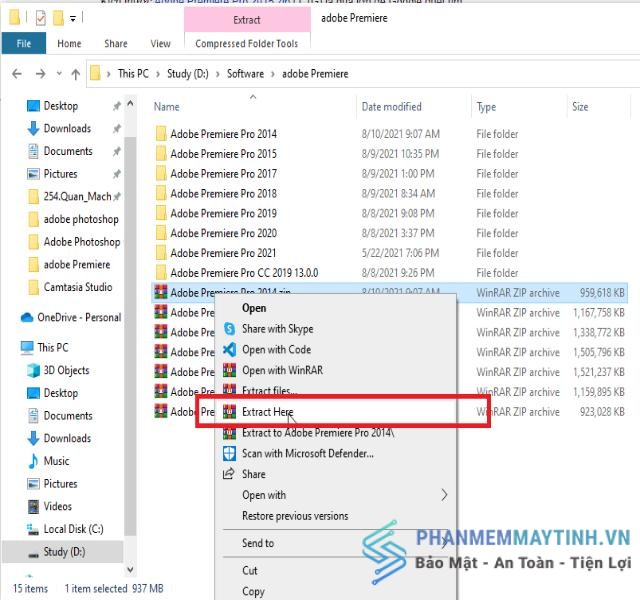Select Adobe Premiere Pro 2015 folder
Viewport: 640px width, 600px height.
(223, 154)
